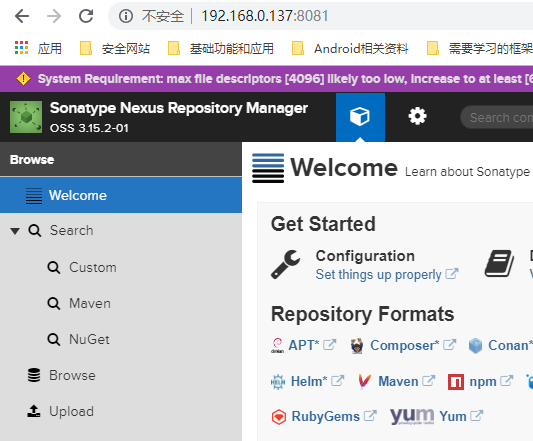
Task: Open the Browse cube icon in header
Action: point(360,117)
